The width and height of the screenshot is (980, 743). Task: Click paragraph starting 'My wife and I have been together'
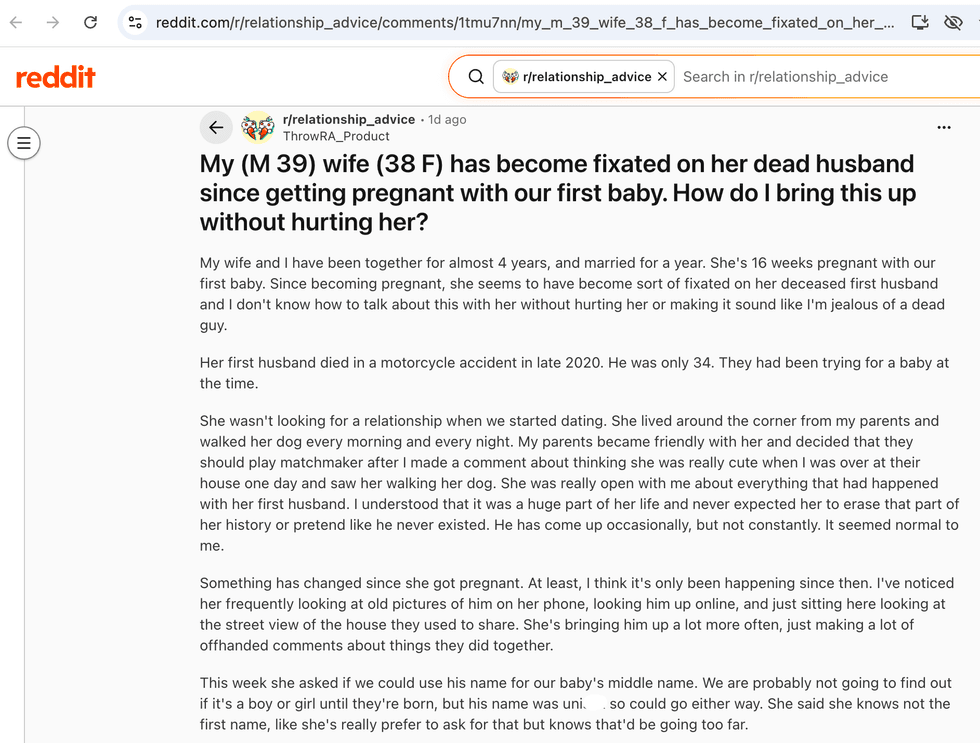(572, 294)
